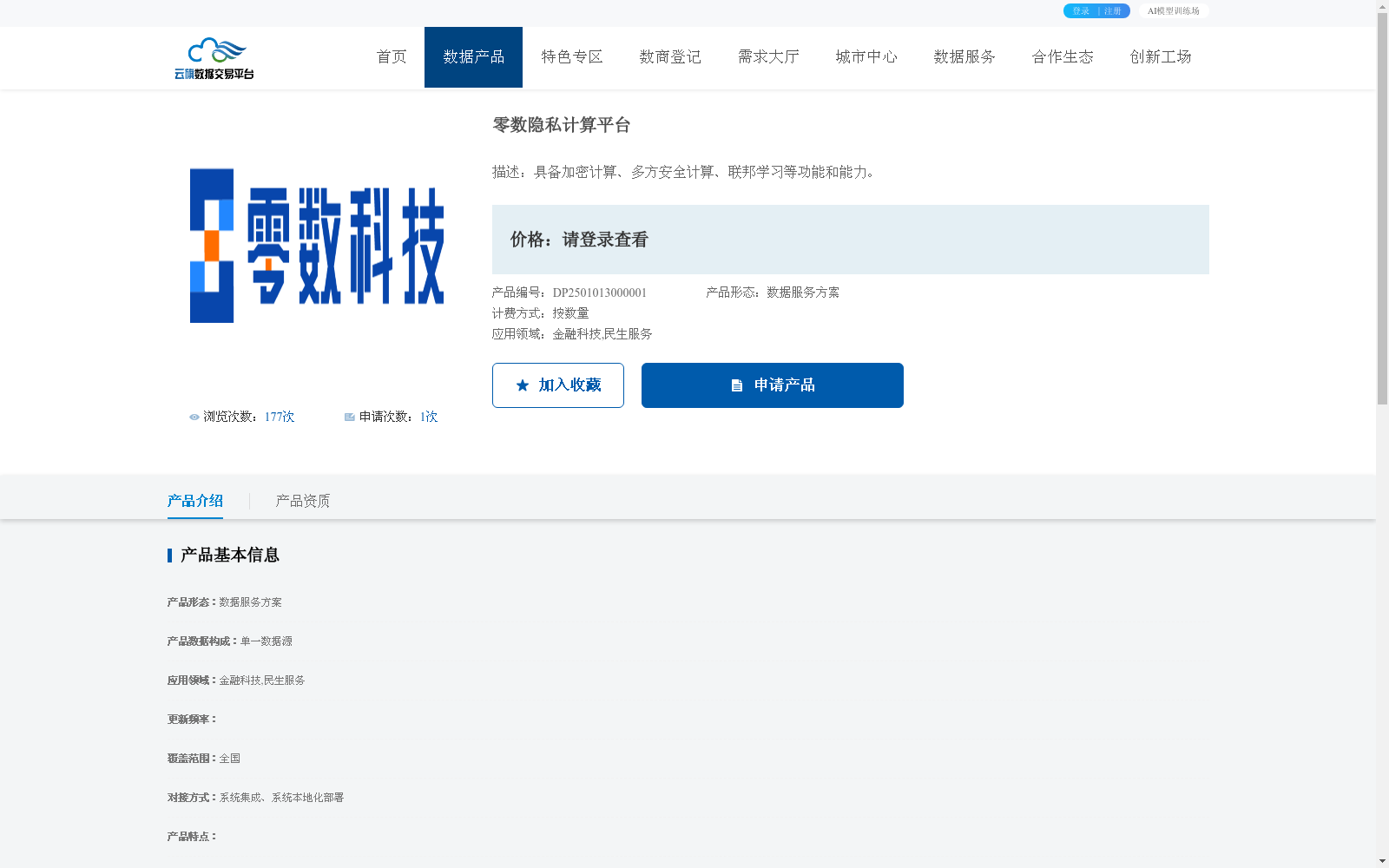Click the scrollbar down arrow
The height and width of the screenshot is (868, 1389).
[1382, 861]
